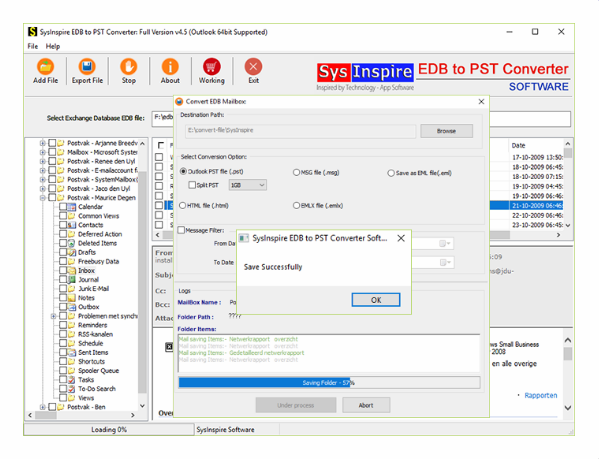Select the Deleted Items folder icon
599x459 pixels.
point(71,243)
